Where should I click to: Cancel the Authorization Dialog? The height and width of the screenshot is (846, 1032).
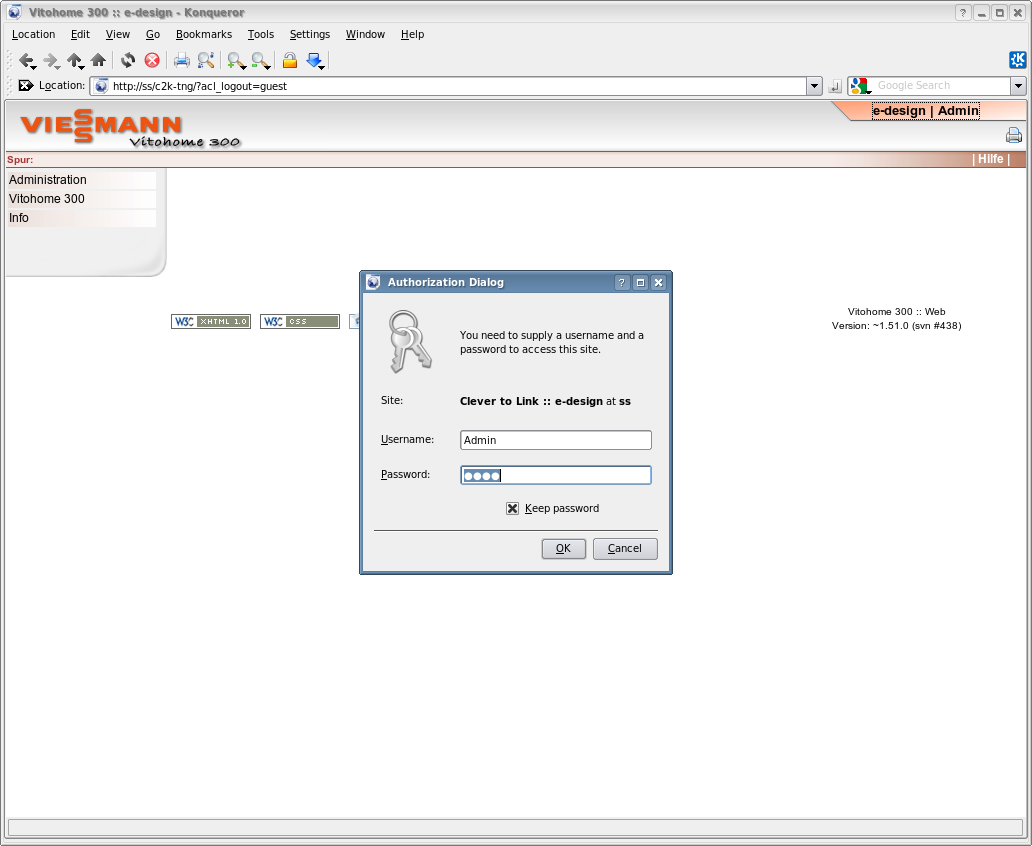point(624,548)
